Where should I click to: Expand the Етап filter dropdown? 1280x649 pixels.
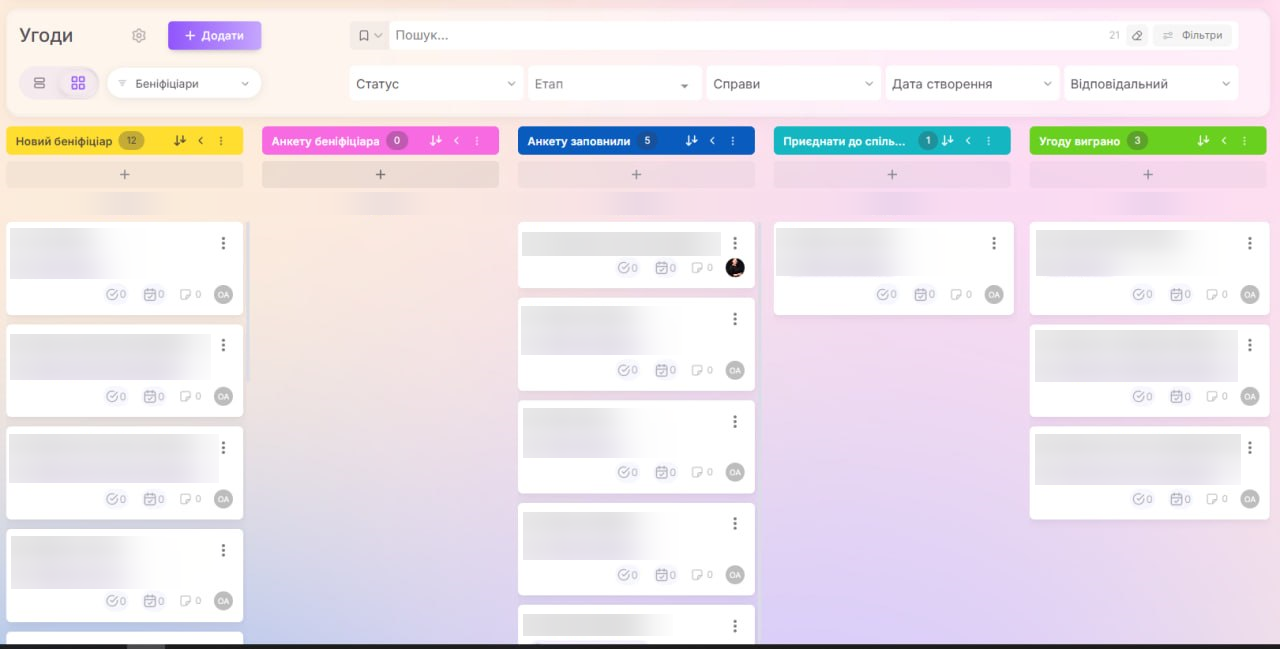(x=615, y=84)
